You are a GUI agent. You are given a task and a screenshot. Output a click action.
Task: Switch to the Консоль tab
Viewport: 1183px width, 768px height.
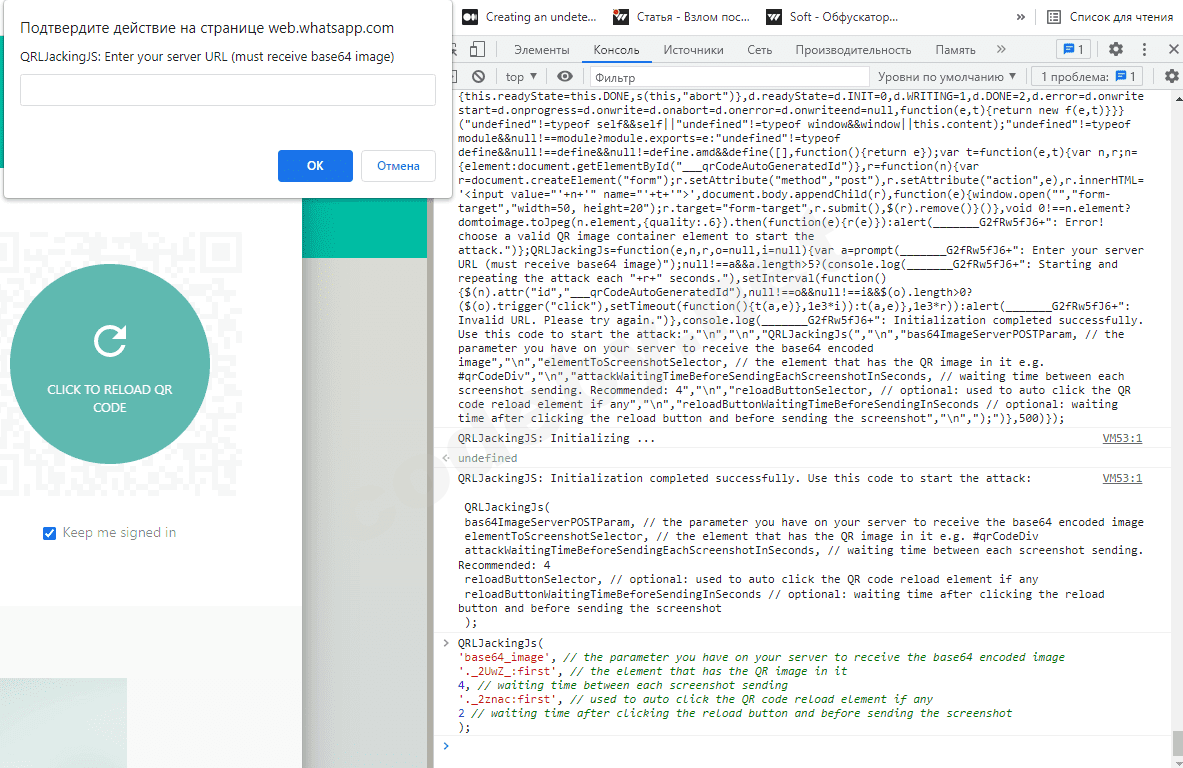[616, 50]
